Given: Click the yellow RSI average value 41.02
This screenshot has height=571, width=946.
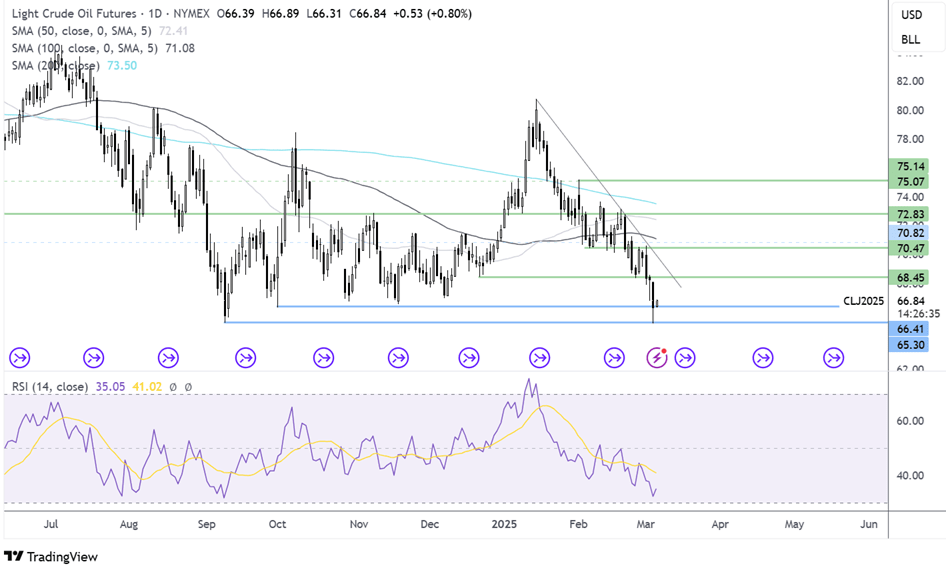Looking at the screenshot, I should pos(147,387).
